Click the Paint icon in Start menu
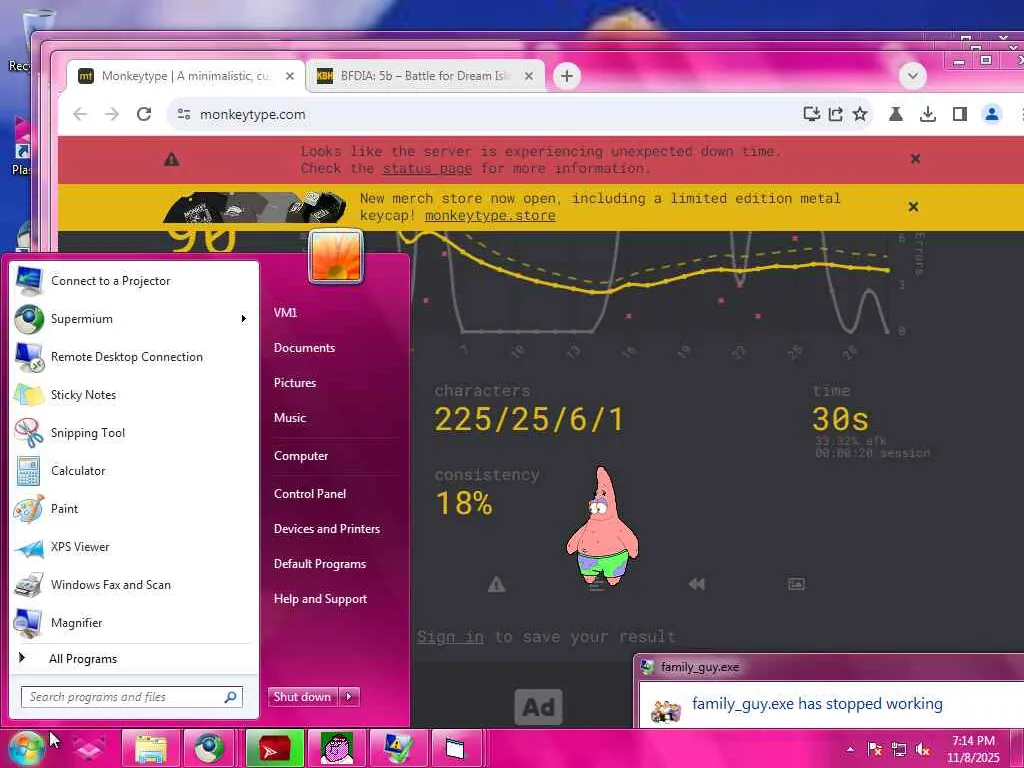Image resolution: width=1024 pixels, height=768 pixels. [29, 509]
